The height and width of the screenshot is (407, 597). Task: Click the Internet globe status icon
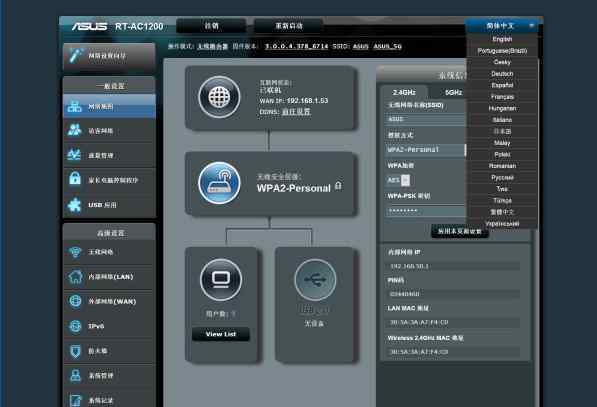219,97
